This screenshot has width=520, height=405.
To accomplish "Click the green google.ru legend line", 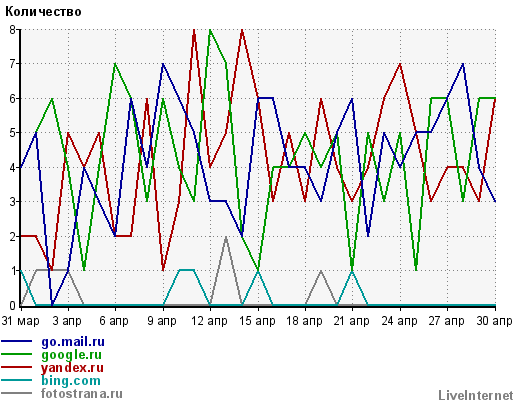I will click(x=17, y=354).
